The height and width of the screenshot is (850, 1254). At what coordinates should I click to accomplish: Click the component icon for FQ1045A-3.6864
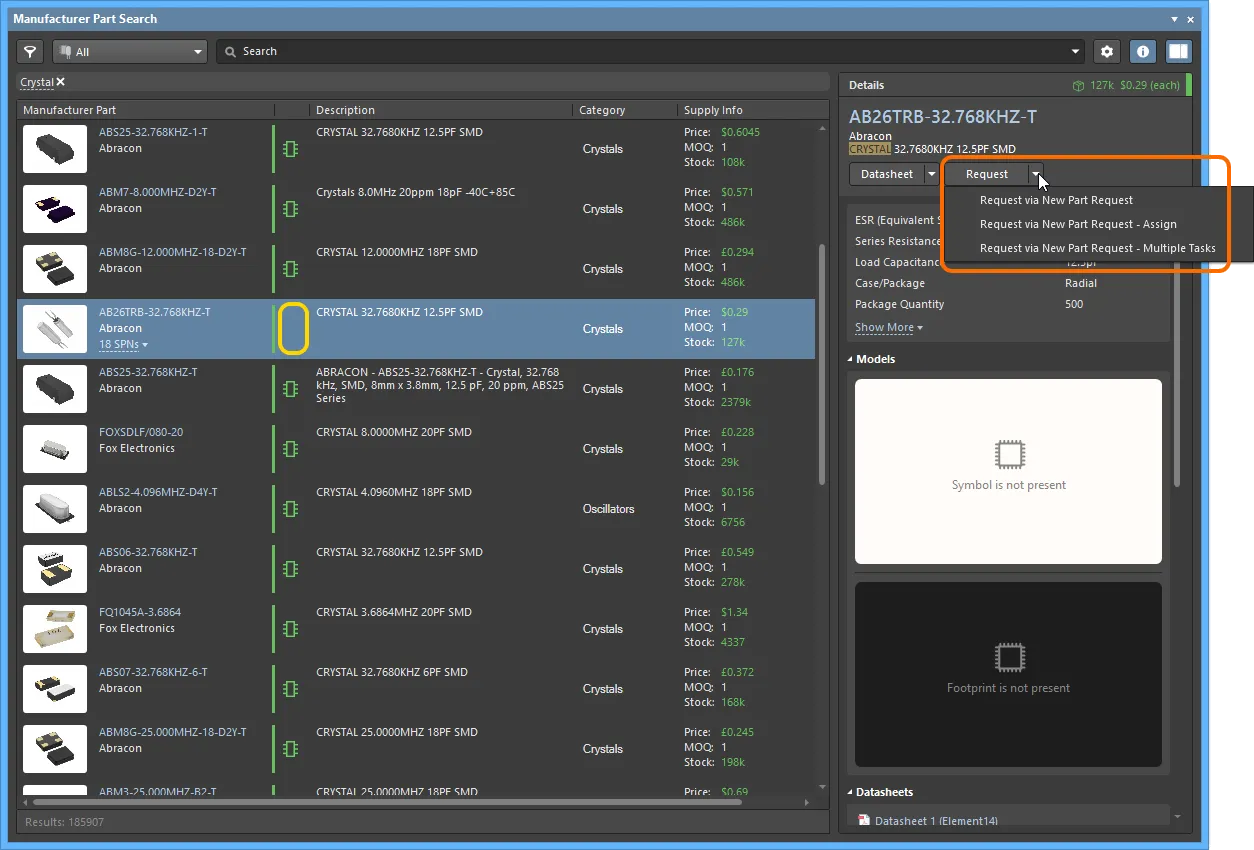[291, 629]
